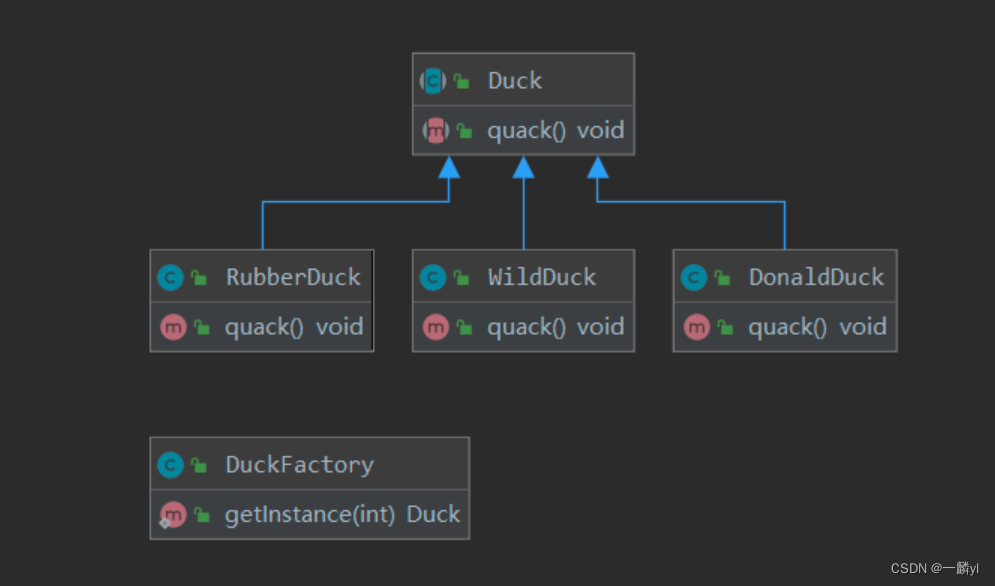The width and height of the screenshot is (995, 586).
Task: Select the RubberDuck class name
Action: click(293, 277)
